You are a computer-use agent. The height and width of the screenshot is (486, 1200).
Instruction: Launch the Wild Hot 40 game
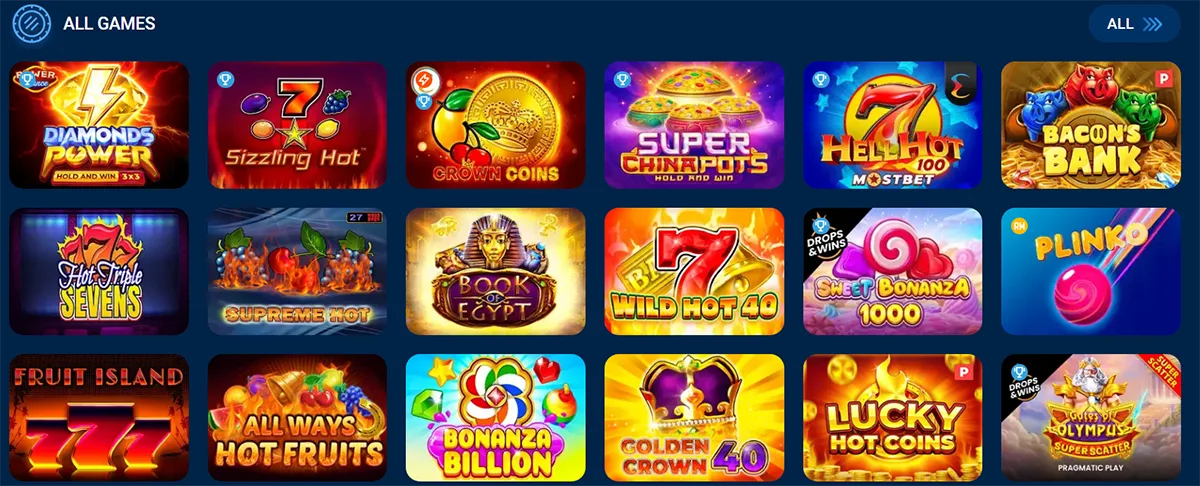(x=694, y=271)
